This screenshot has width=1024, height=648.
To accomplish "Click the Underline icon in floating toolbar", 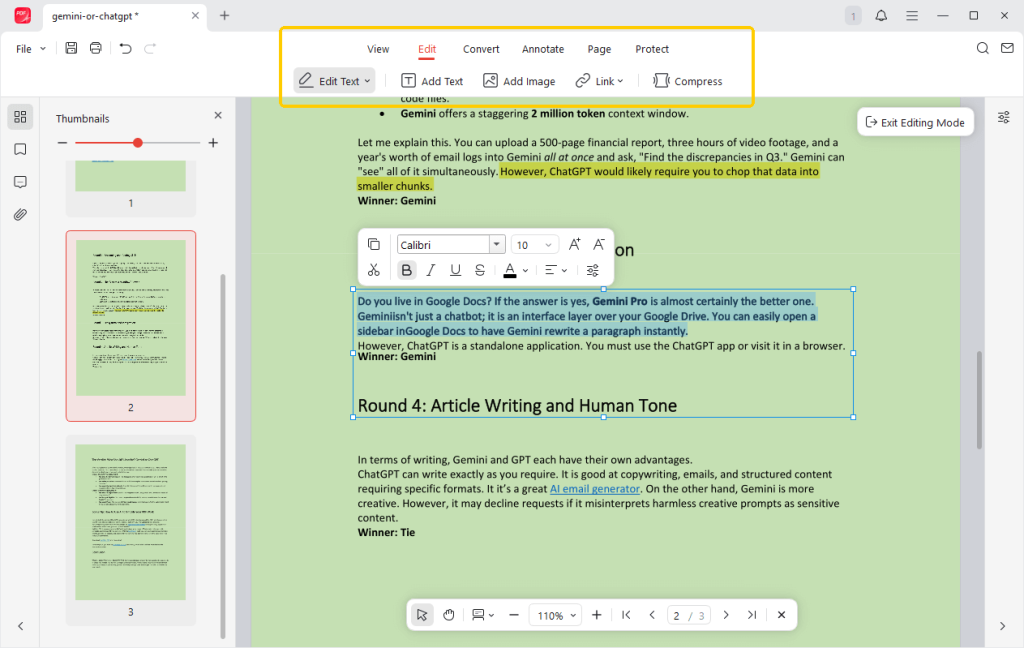I will (x=456, y=270).
